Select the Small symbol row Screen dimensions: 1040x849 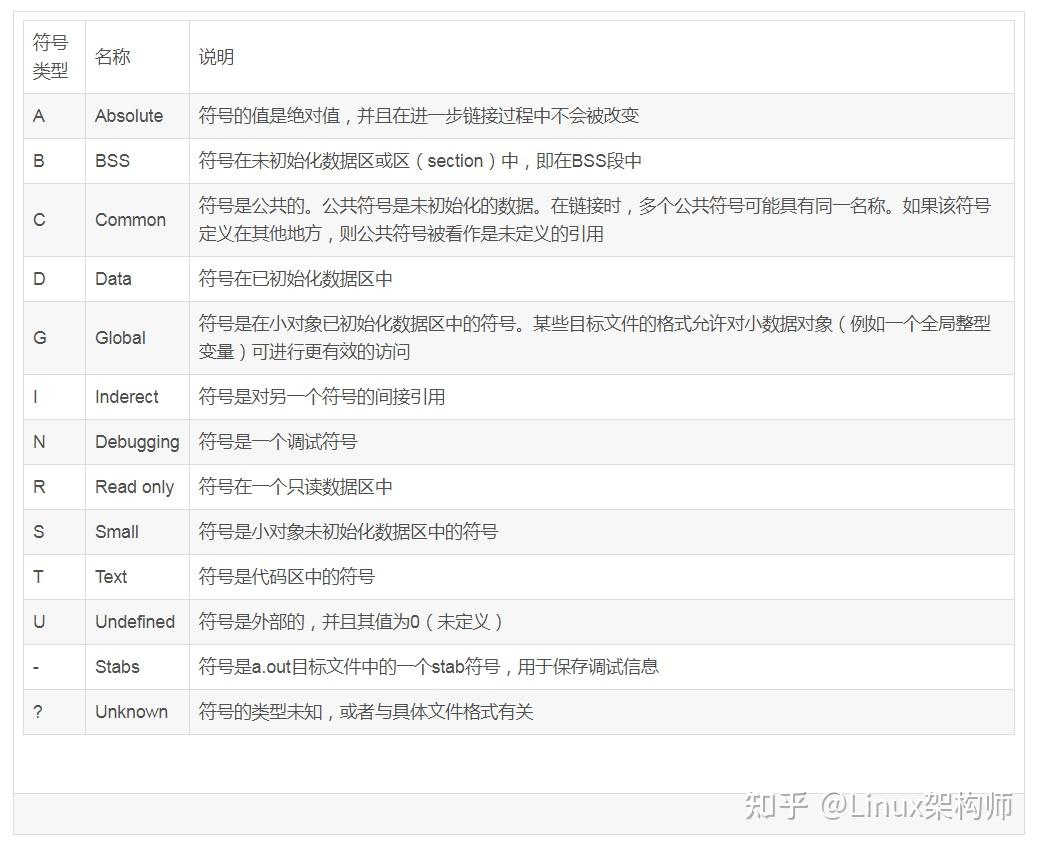click(x=400, y=532)
